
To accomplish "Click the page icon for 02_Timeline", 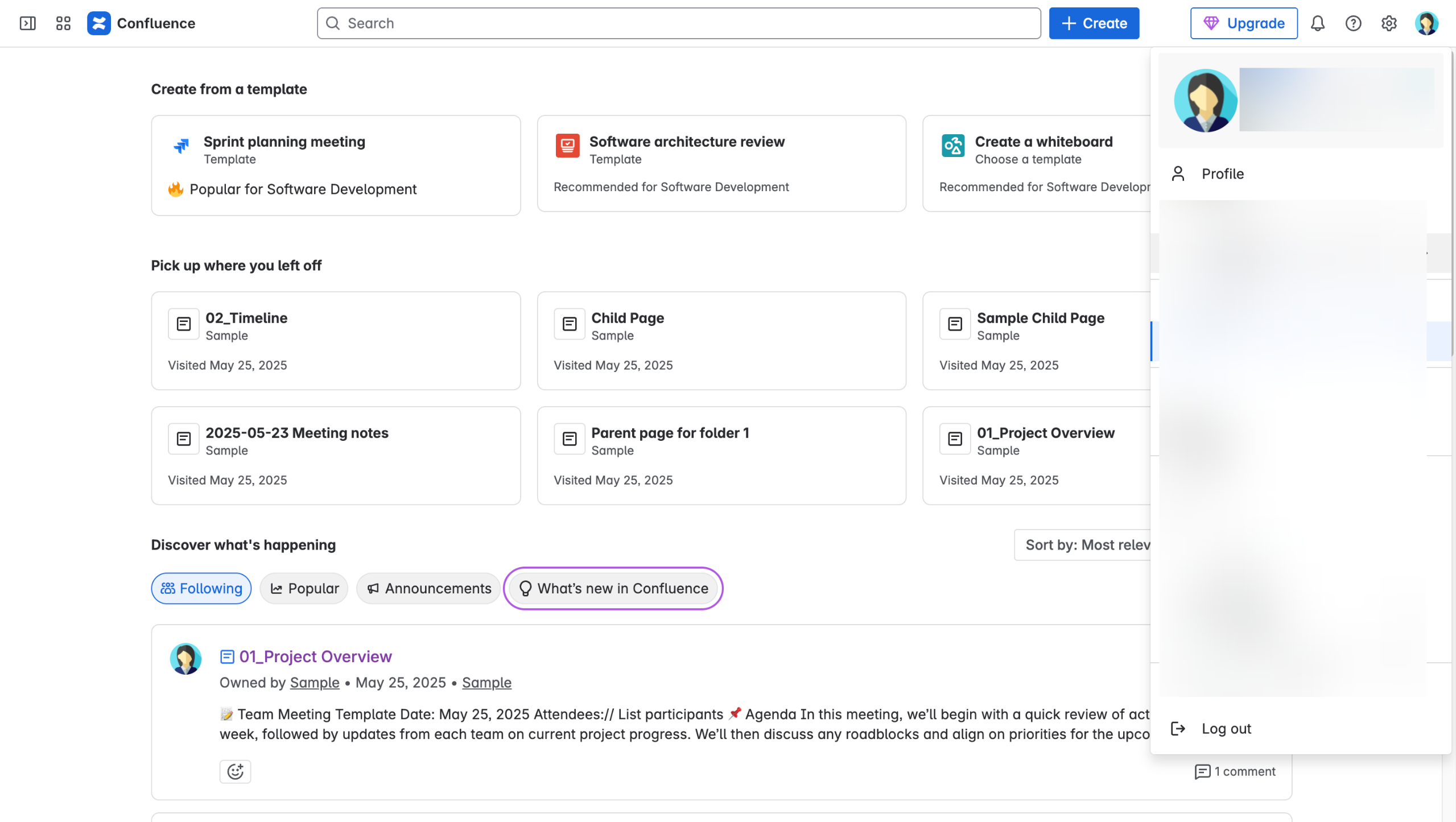I will coord(183,324).
